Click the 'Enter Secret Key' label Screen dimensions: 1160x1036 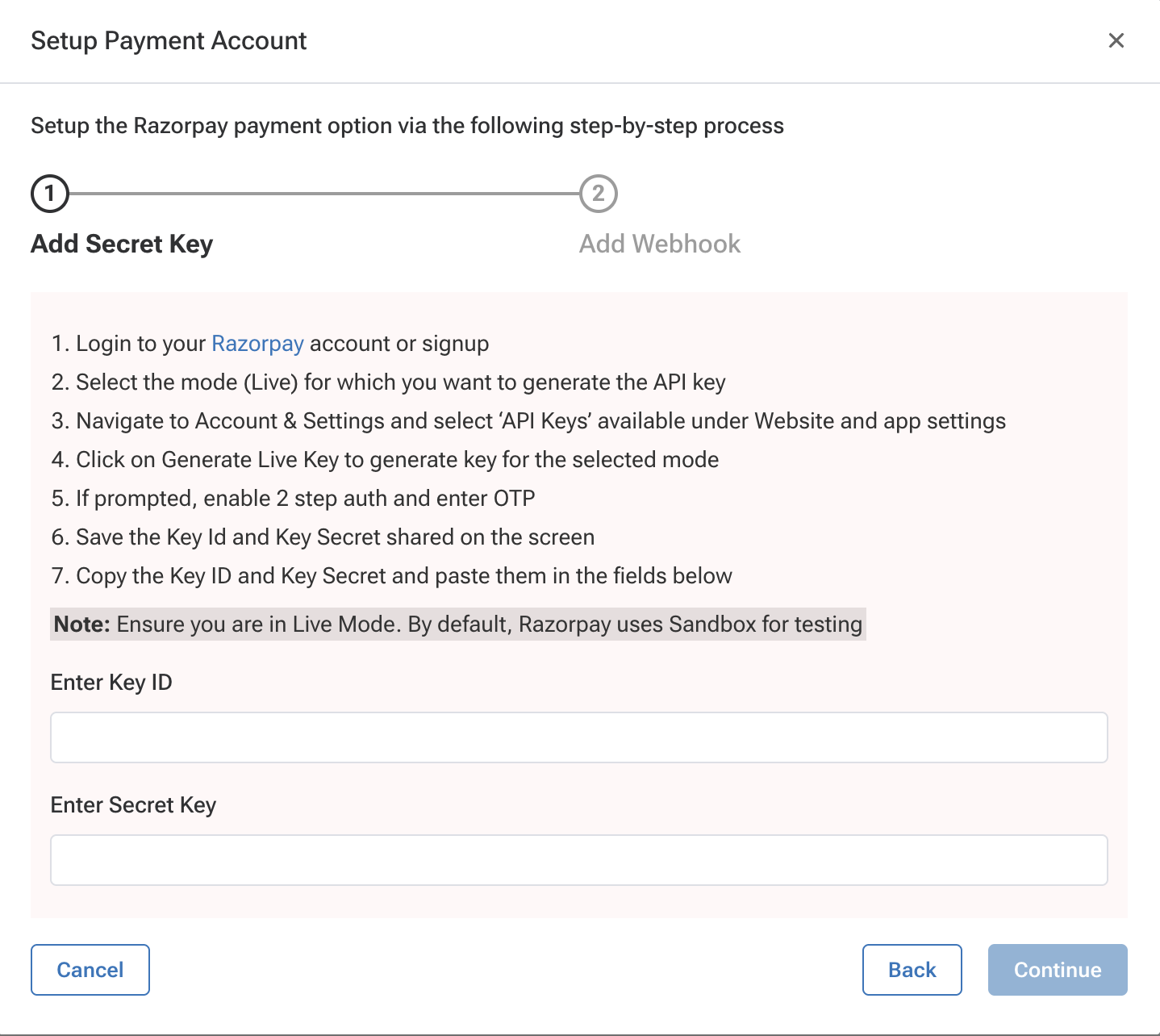[133, 805]
